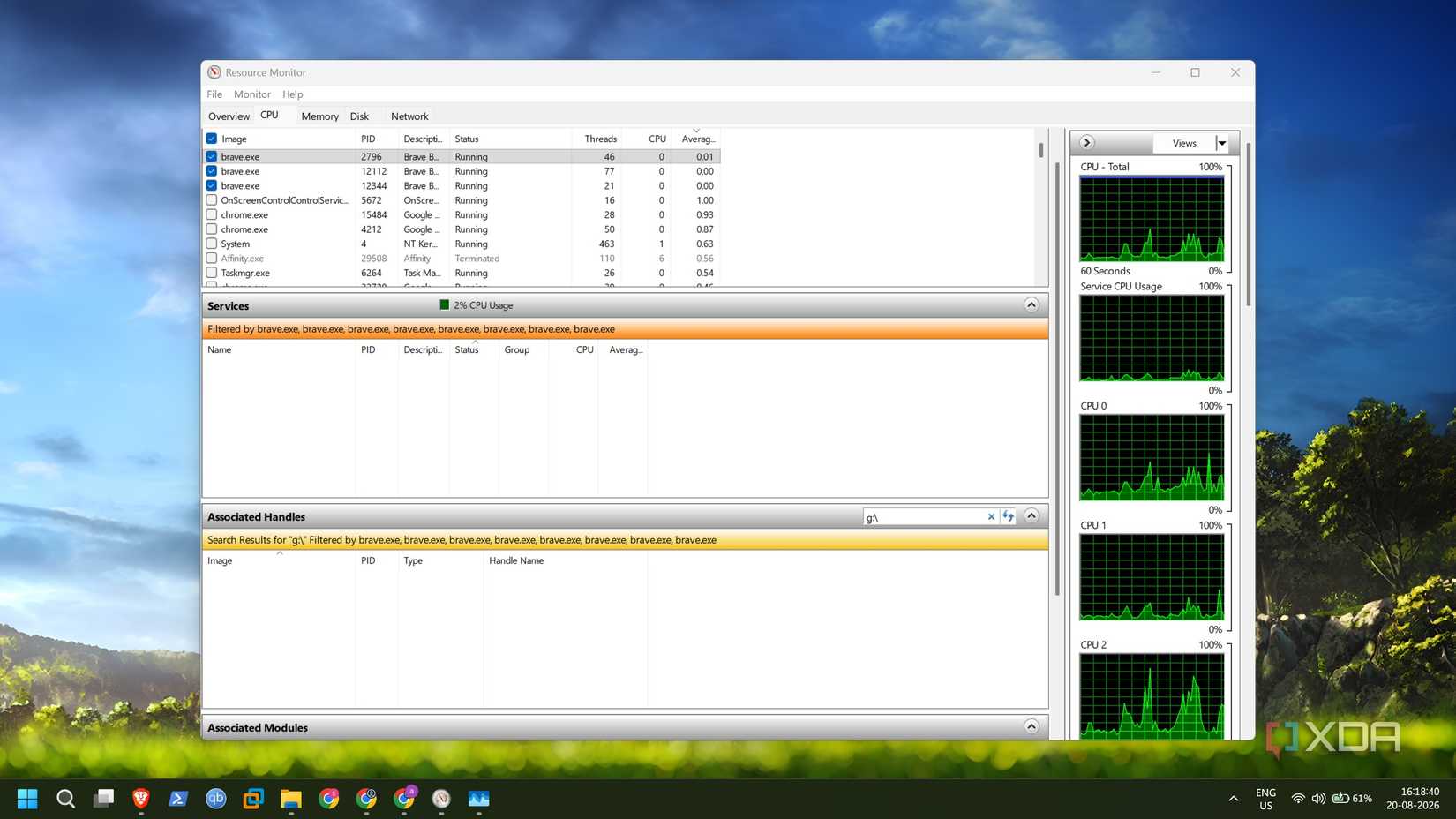Screen dimensions: 1456x819
Task: Switch to the Memory tab
Action: click(x=319, y=116)
